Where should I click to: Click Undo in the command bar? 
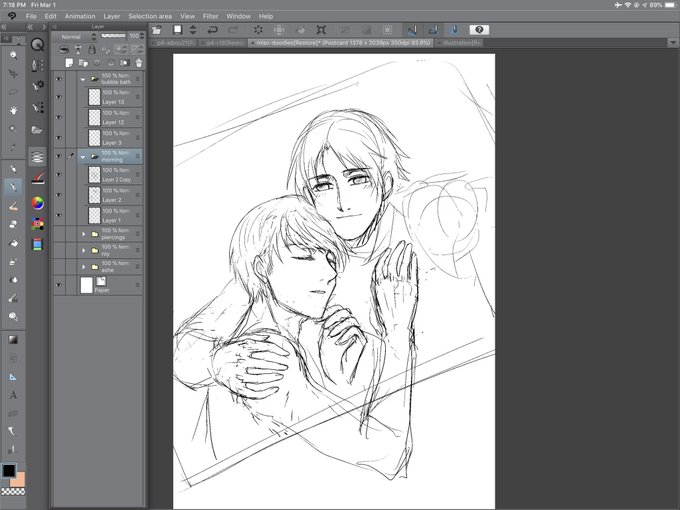click(x=212, y=29)
